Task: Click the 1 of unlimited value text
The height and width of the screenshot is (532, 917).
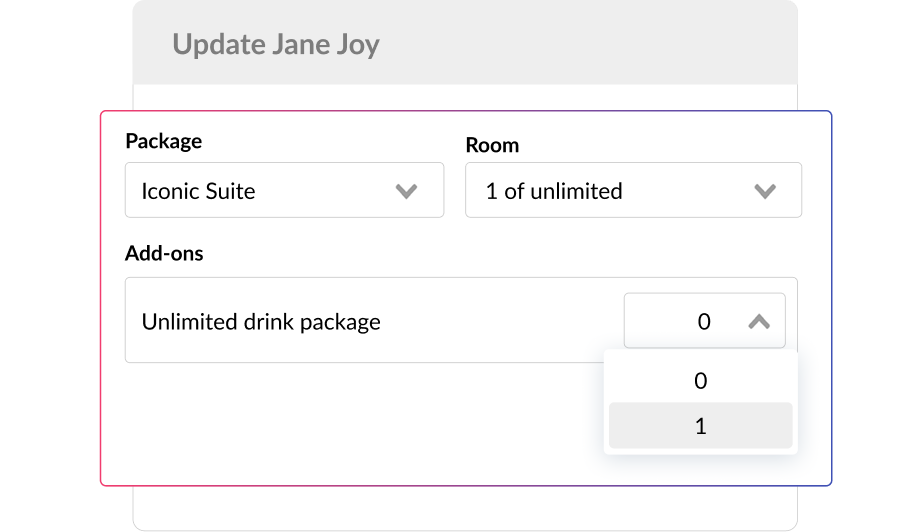Action: click(554, 191)
